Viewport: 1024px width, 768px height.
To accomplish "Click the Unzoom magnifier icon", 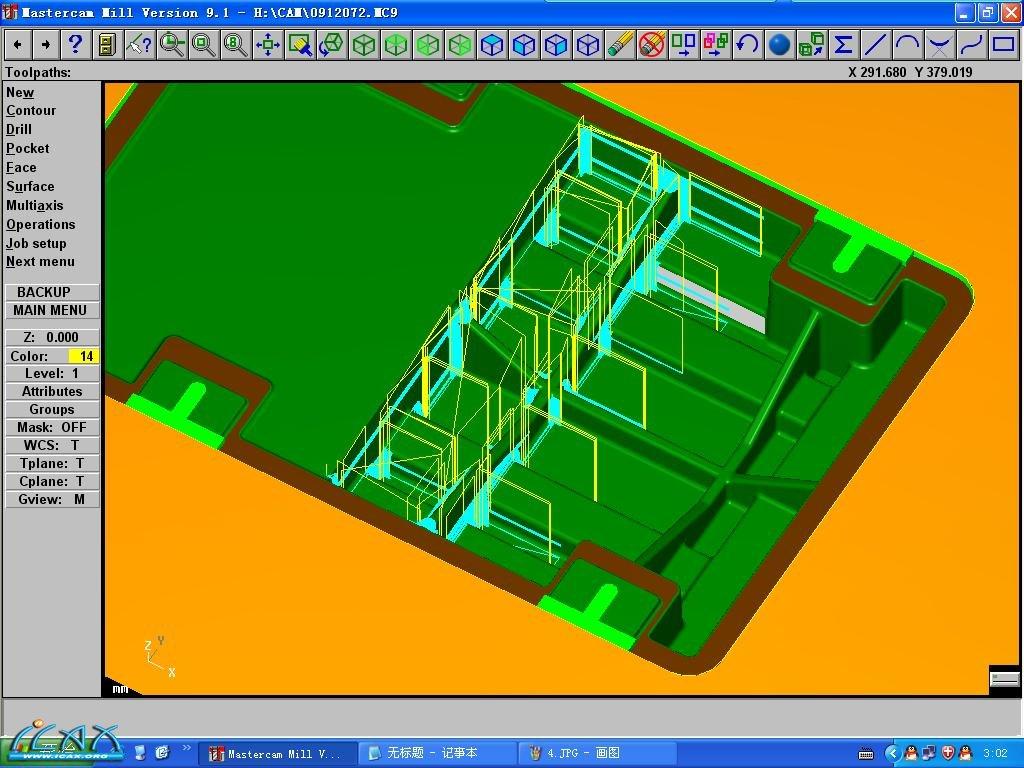I will tap(203, 45).
